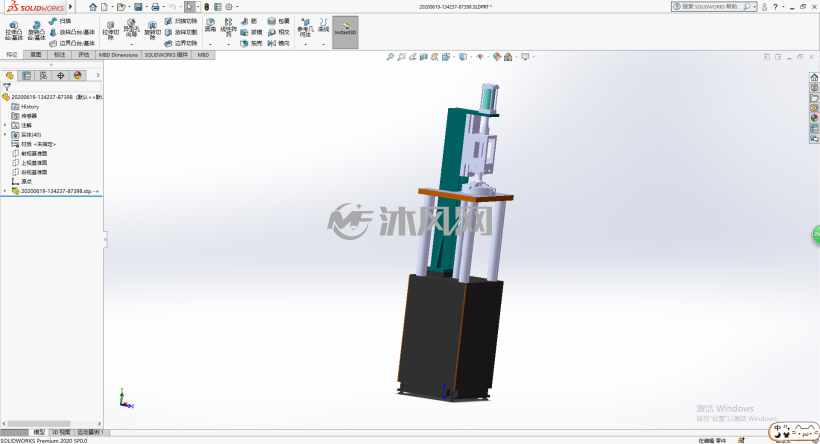Select the Intersect tool (相交)

(x=279, y=32)
